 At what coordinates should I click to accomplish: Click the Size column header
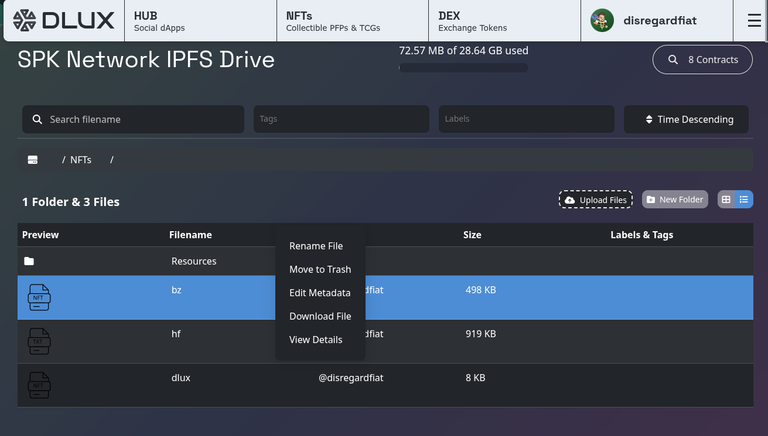point(472,235)
